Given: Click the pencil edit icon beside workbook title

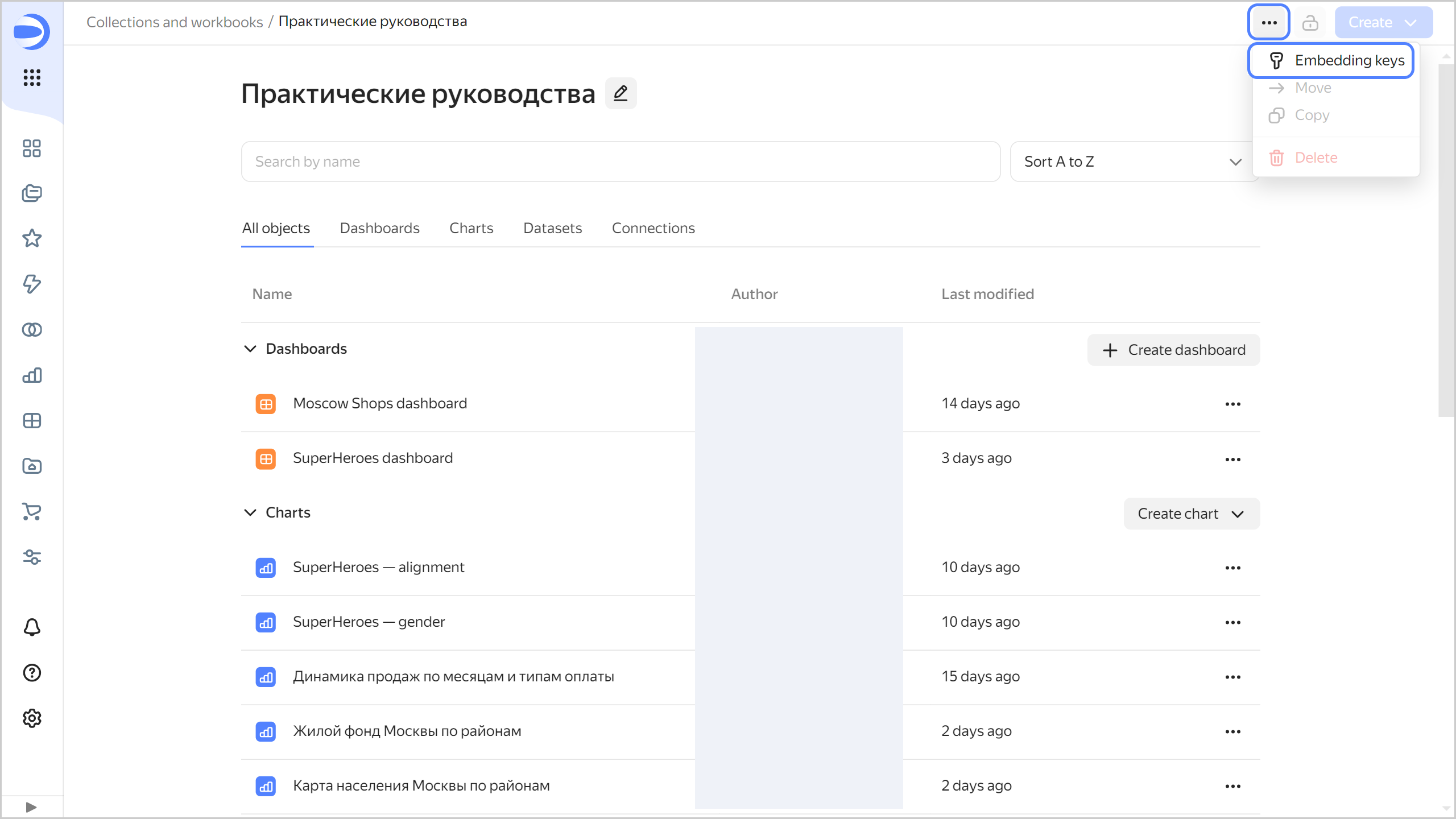Looking at the screenshot, I should (621, 93).
